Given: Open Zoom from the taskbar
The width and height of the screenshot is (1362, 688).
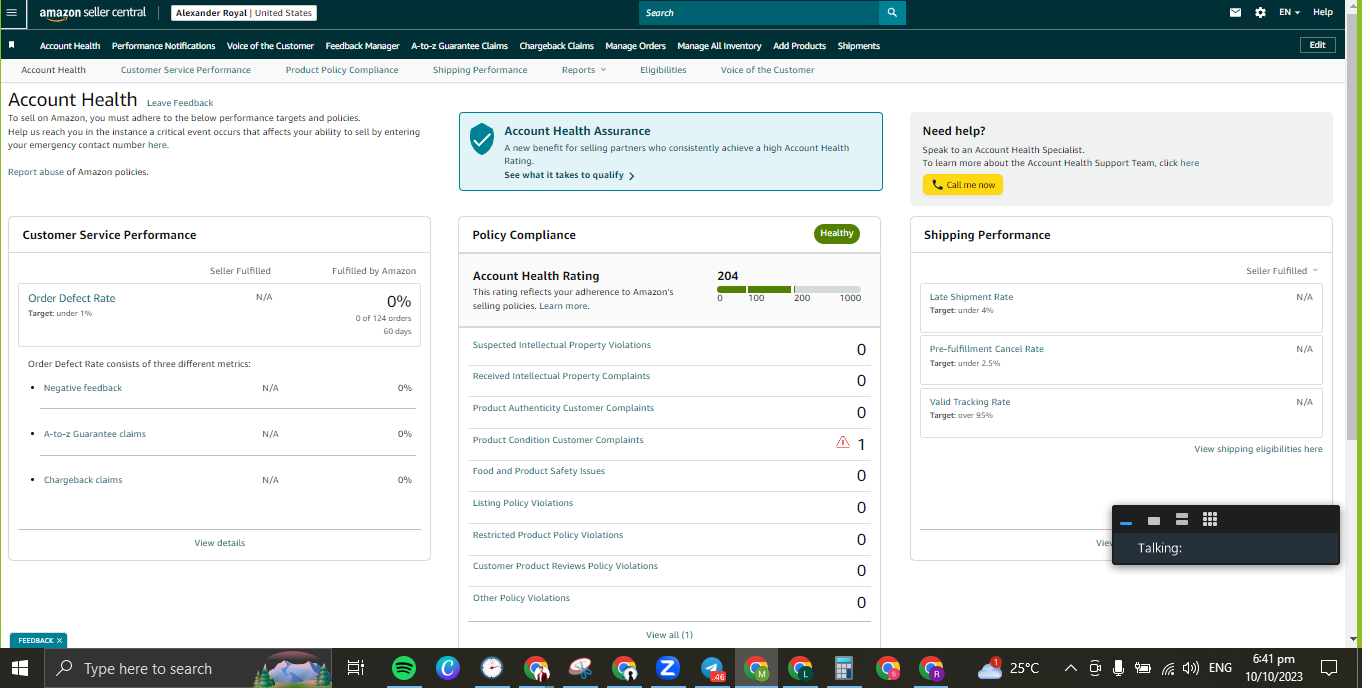Looking at the screenshot, I should pyautogui.click(x=668, y=668).
